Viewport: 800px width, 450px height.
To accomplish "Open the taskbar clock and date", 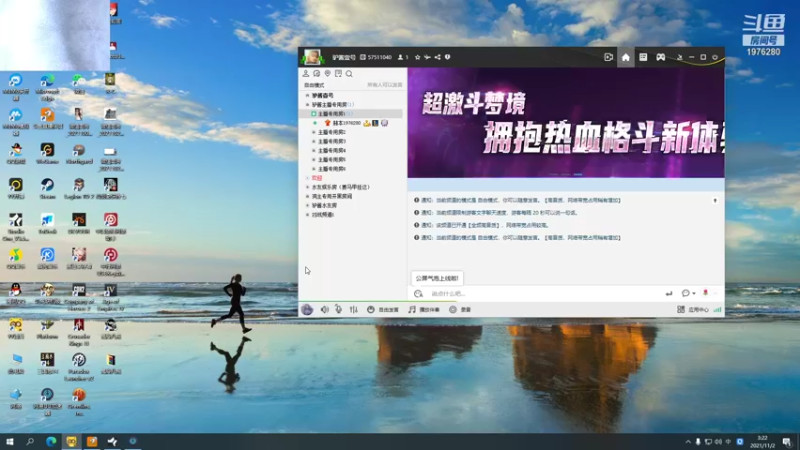I will [x=762, y=442].
